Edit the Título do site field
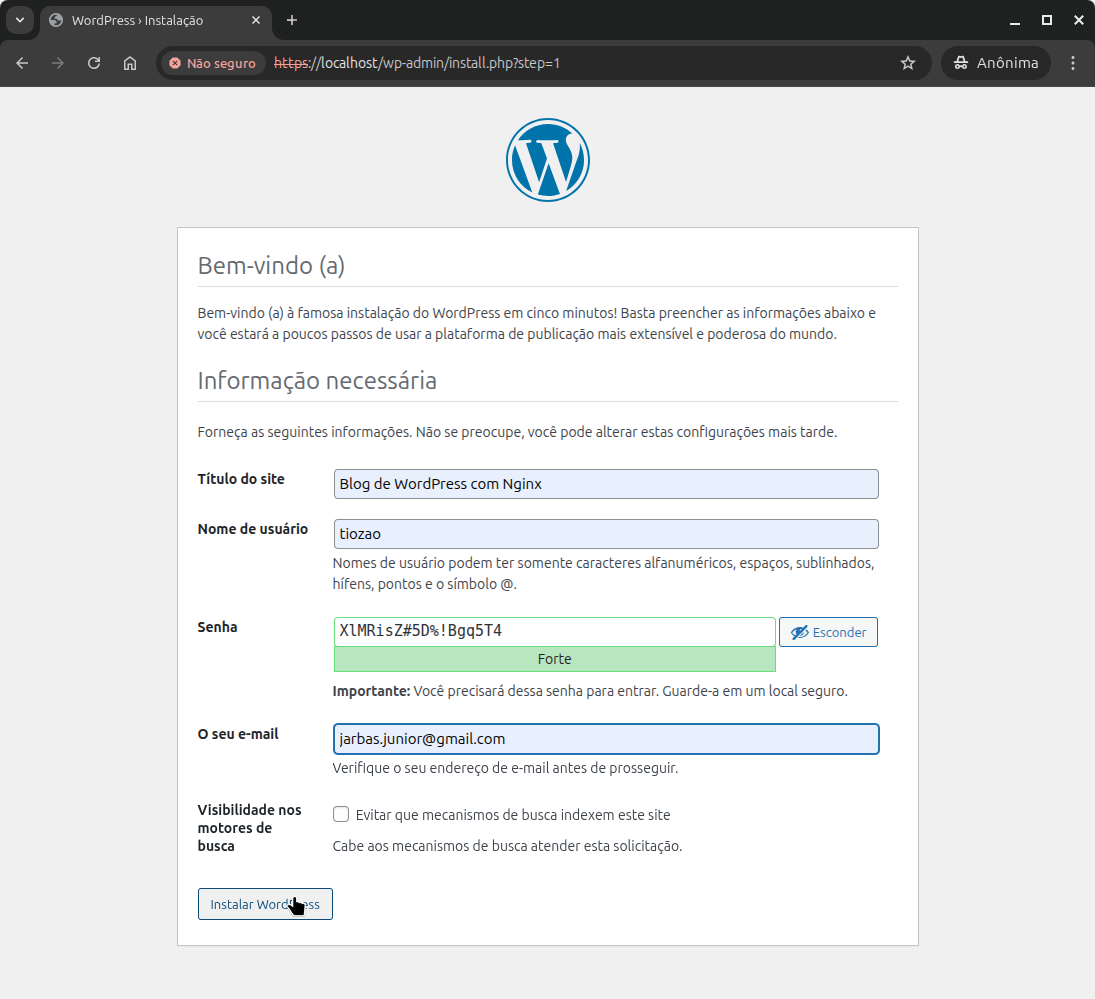Image resolution: width=1095 pixels, height=999 pixels. tap(605, 484)
